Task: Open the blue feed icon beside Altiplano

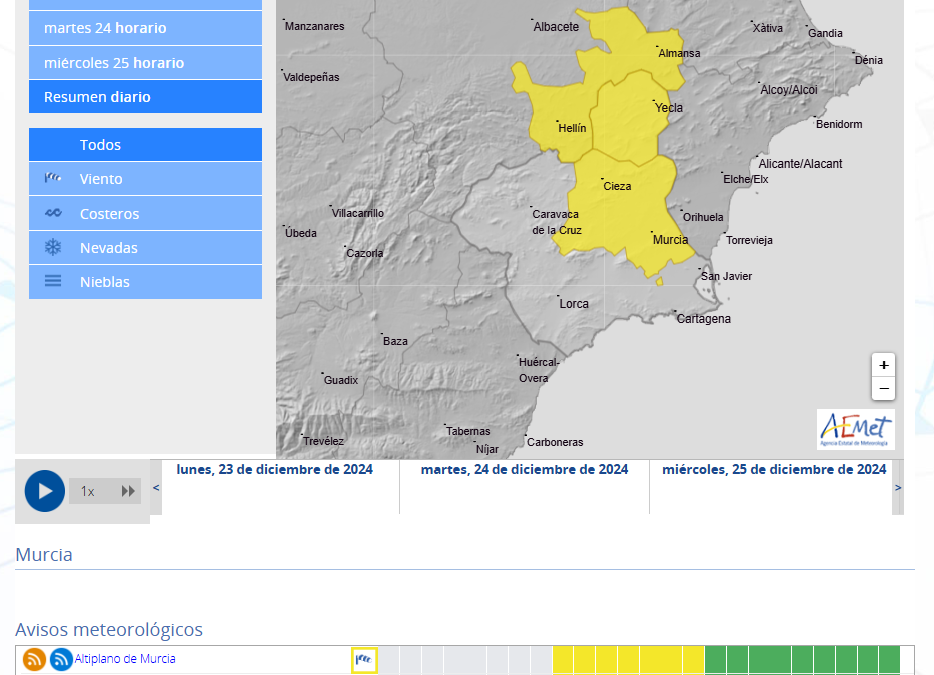Action: click(x=61, y=660)
